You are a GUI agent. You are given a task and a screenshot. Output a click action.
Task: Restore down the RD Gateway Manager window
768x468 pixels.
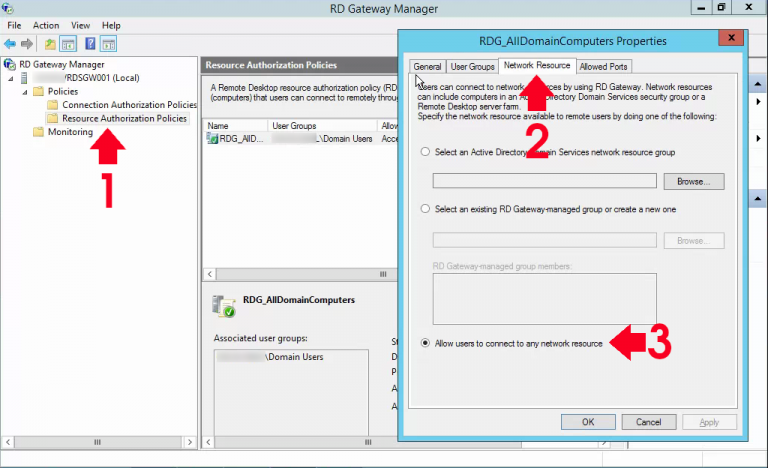pyautogui.click(x=721, y=7)
